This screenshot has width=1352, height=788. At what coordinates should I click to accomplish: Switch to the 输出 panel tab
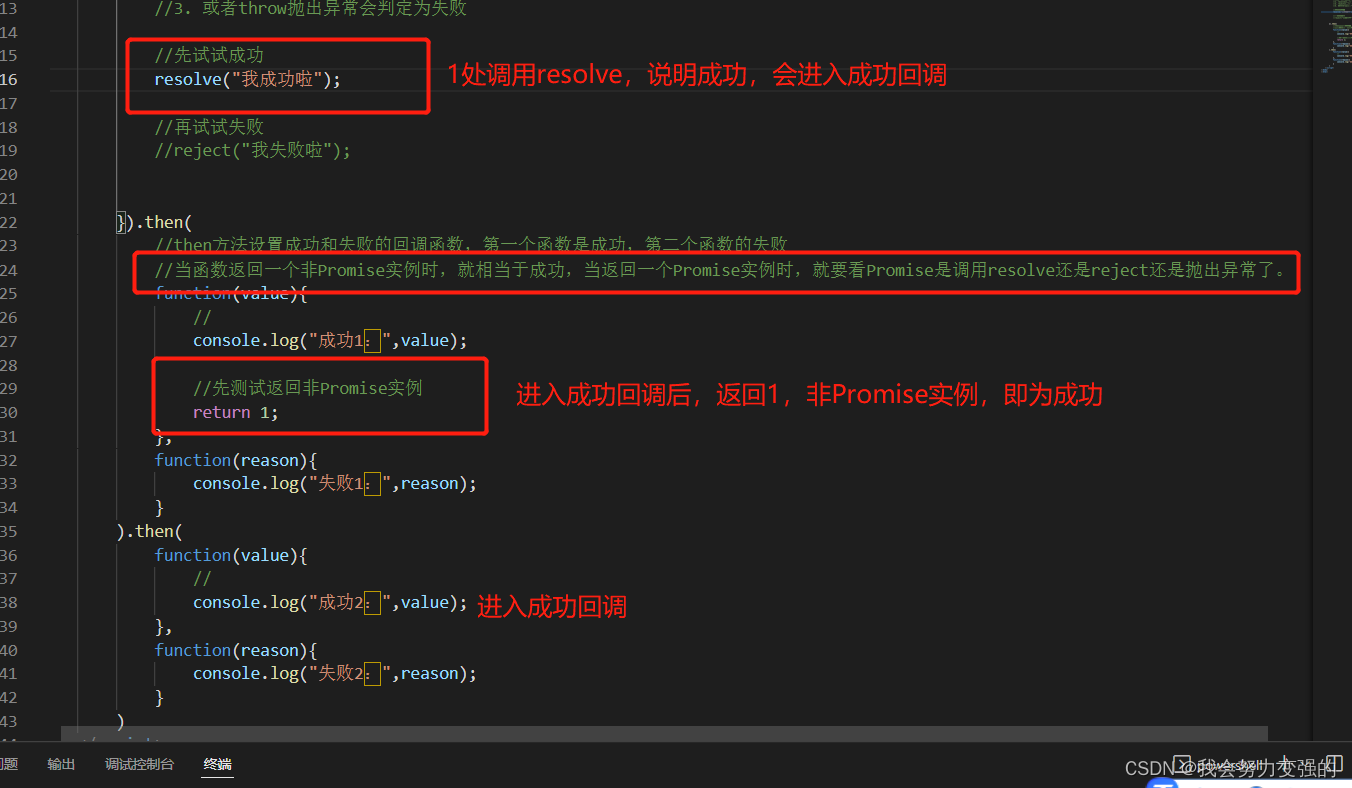[x=61, y=764]
